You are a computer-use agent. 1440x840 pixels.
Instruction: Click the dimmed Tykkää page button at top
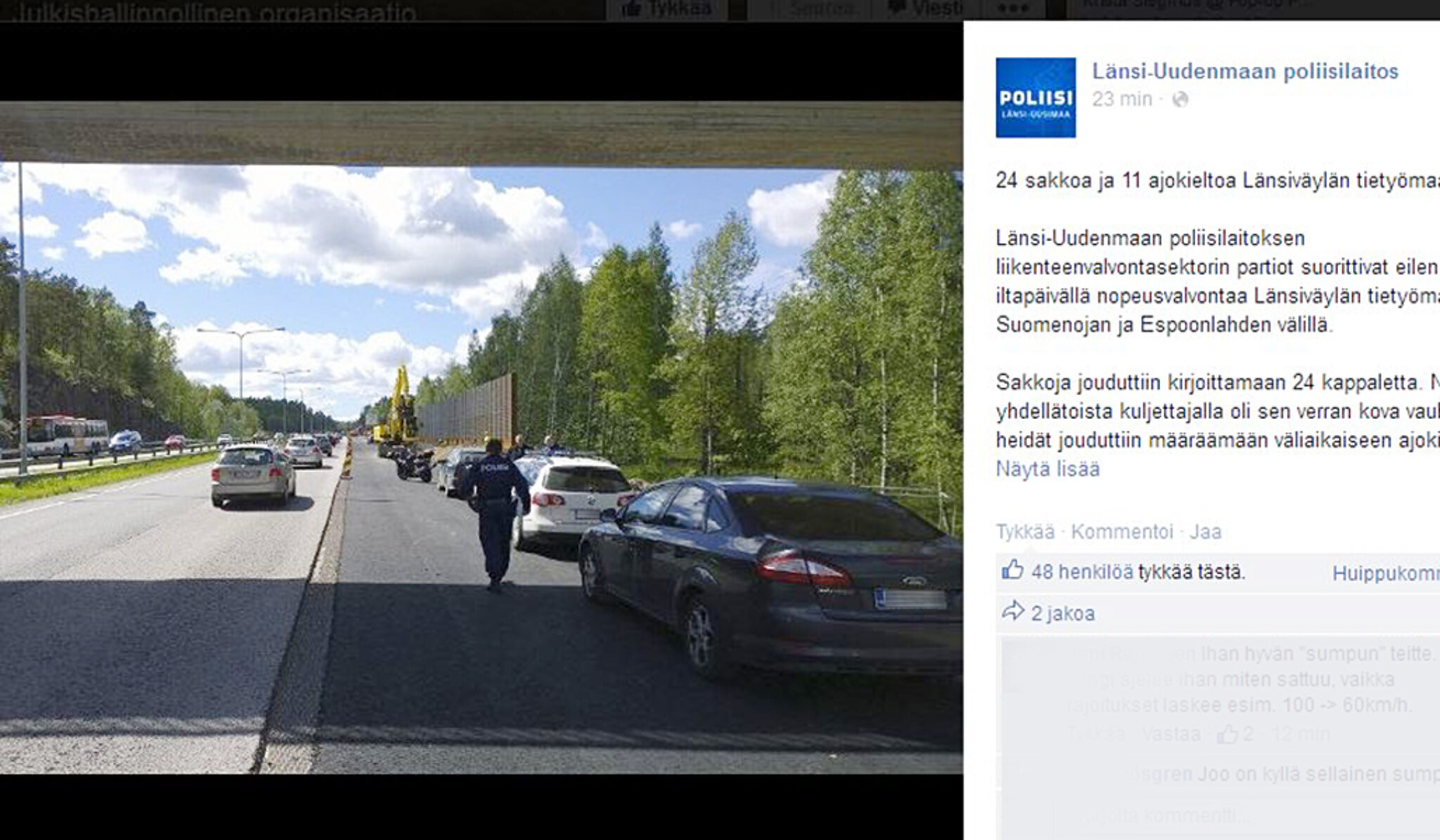(x=667, y=9)
